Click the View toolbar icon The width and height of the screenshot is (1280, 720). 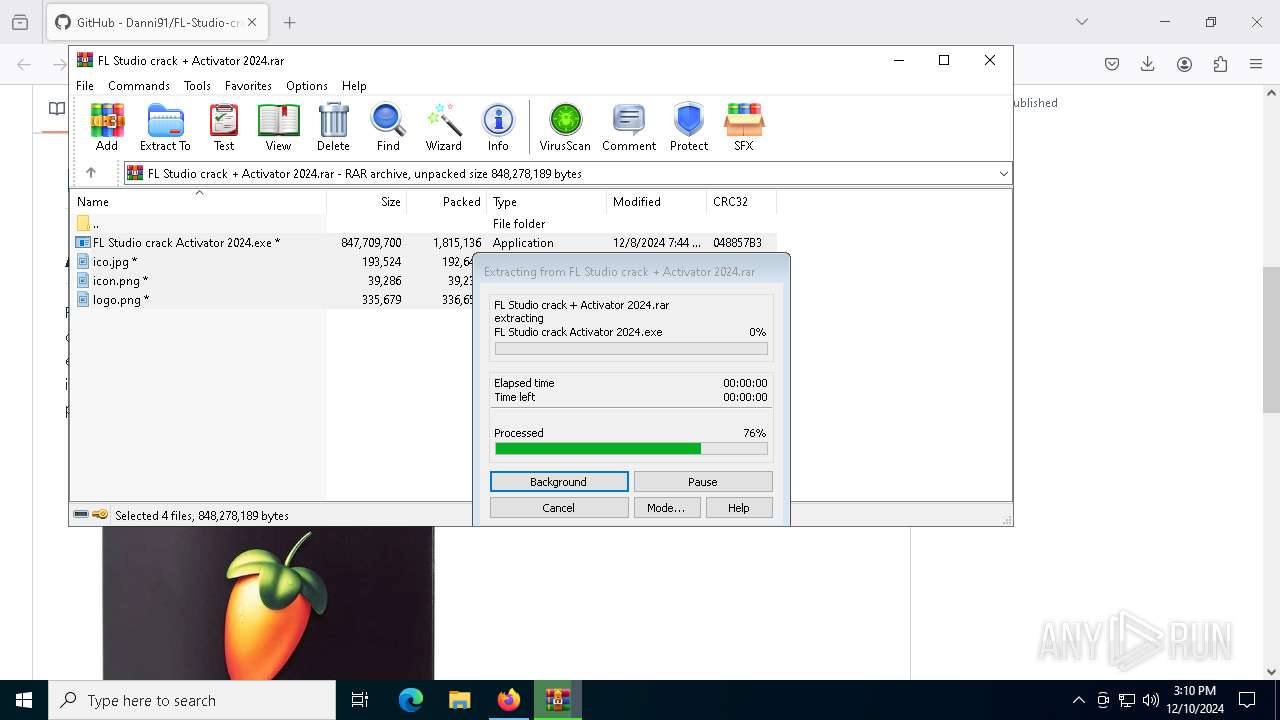[x=278, y=127]
